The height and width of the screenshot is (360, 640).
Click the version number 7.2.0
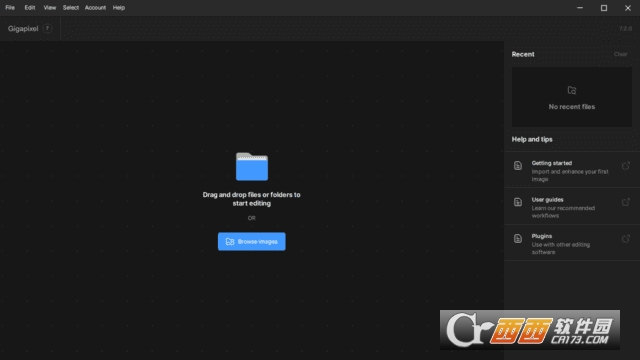click(625, 29)
